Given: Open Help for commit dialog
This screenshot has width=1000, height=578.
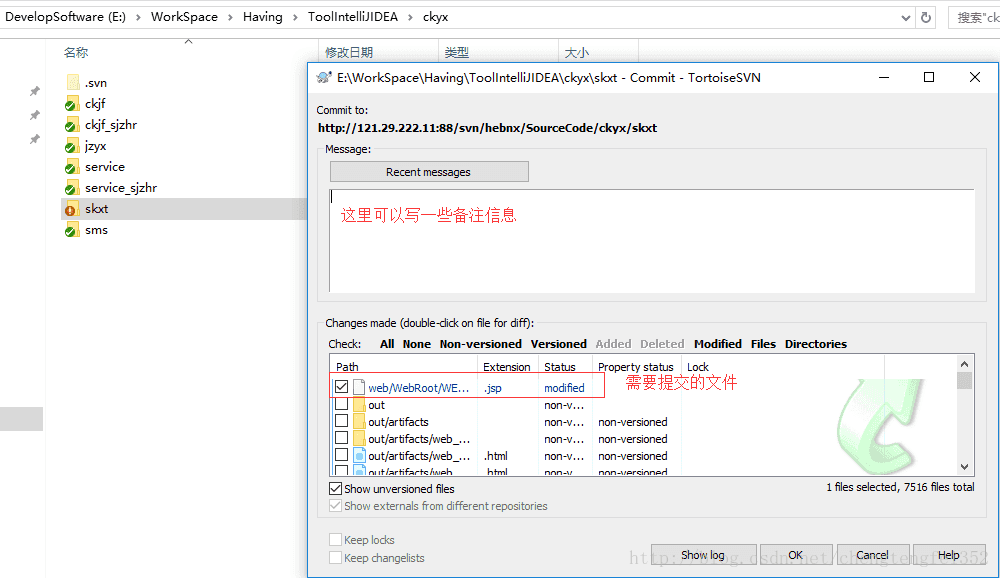Looking at the screenshot, I should [948, 555].
